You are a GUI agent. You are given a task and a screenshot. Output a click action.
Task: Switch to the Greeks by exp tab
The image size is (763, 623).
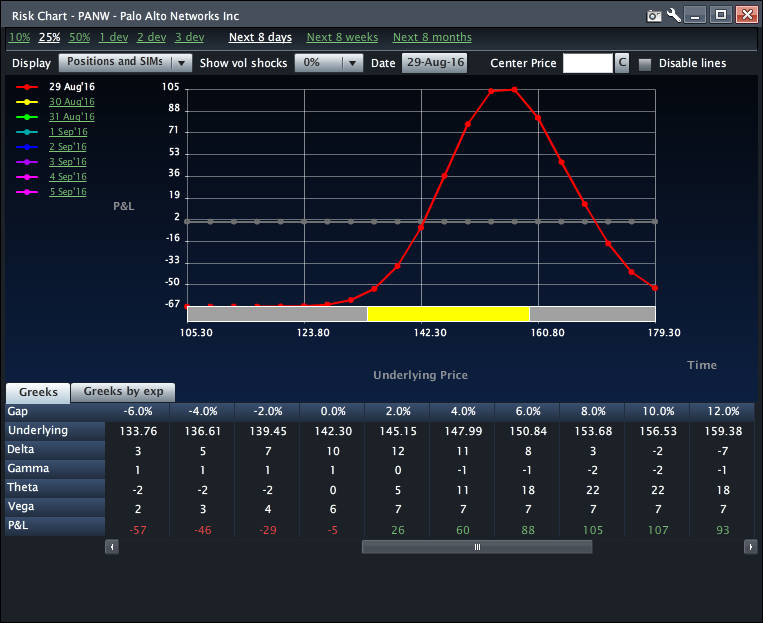(x=123, y=392)
